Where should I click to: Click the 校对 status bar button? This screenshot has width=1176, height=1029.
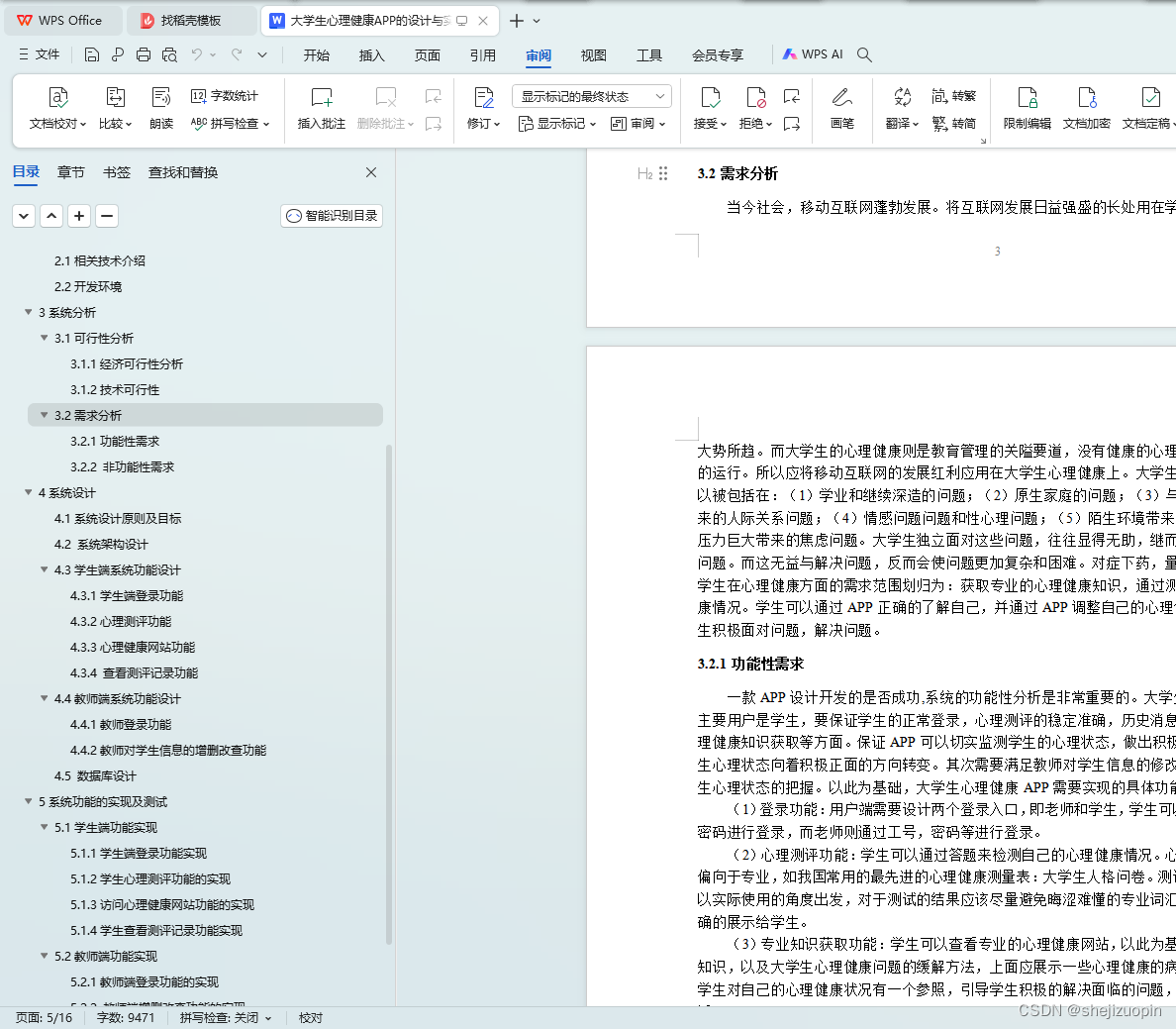click(311, 1018)
